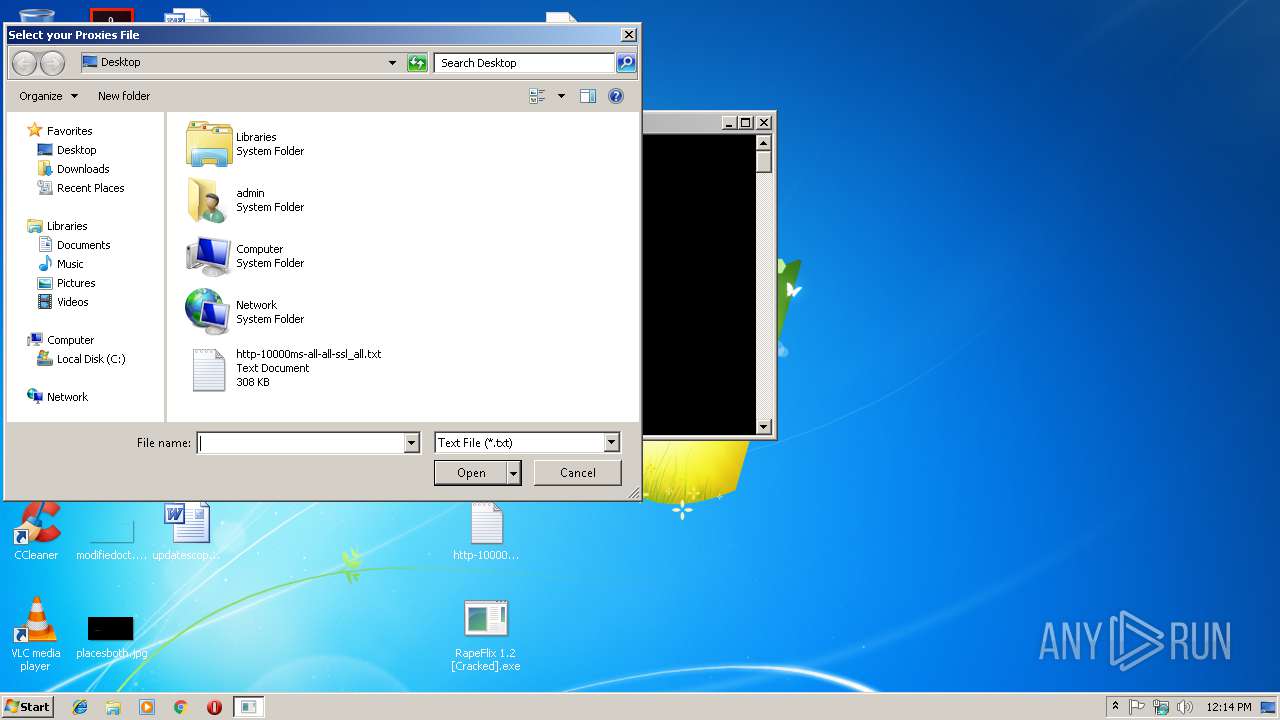
Task: Click the Cancel button
Action: click(x=578, y=473)
